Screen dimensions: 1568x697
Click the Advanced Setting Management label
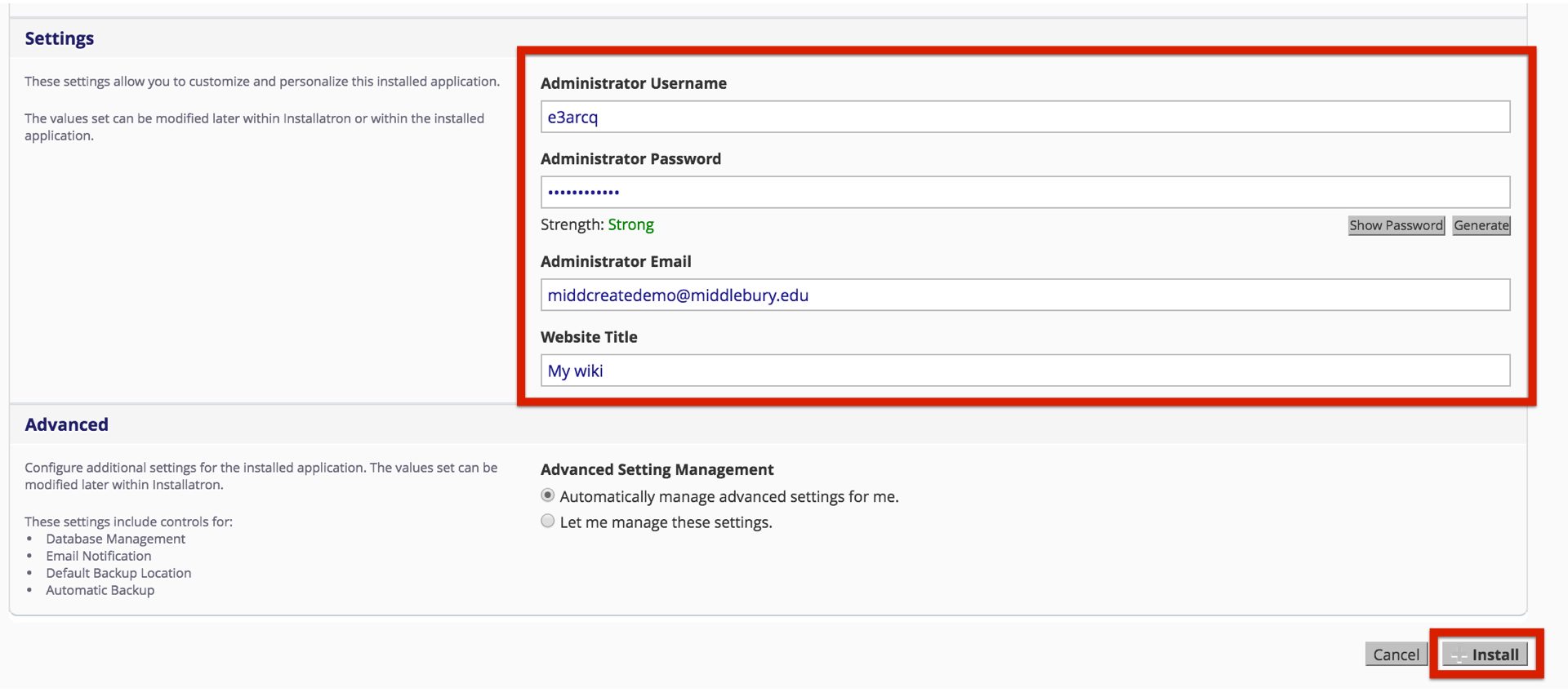coord(657,469)
